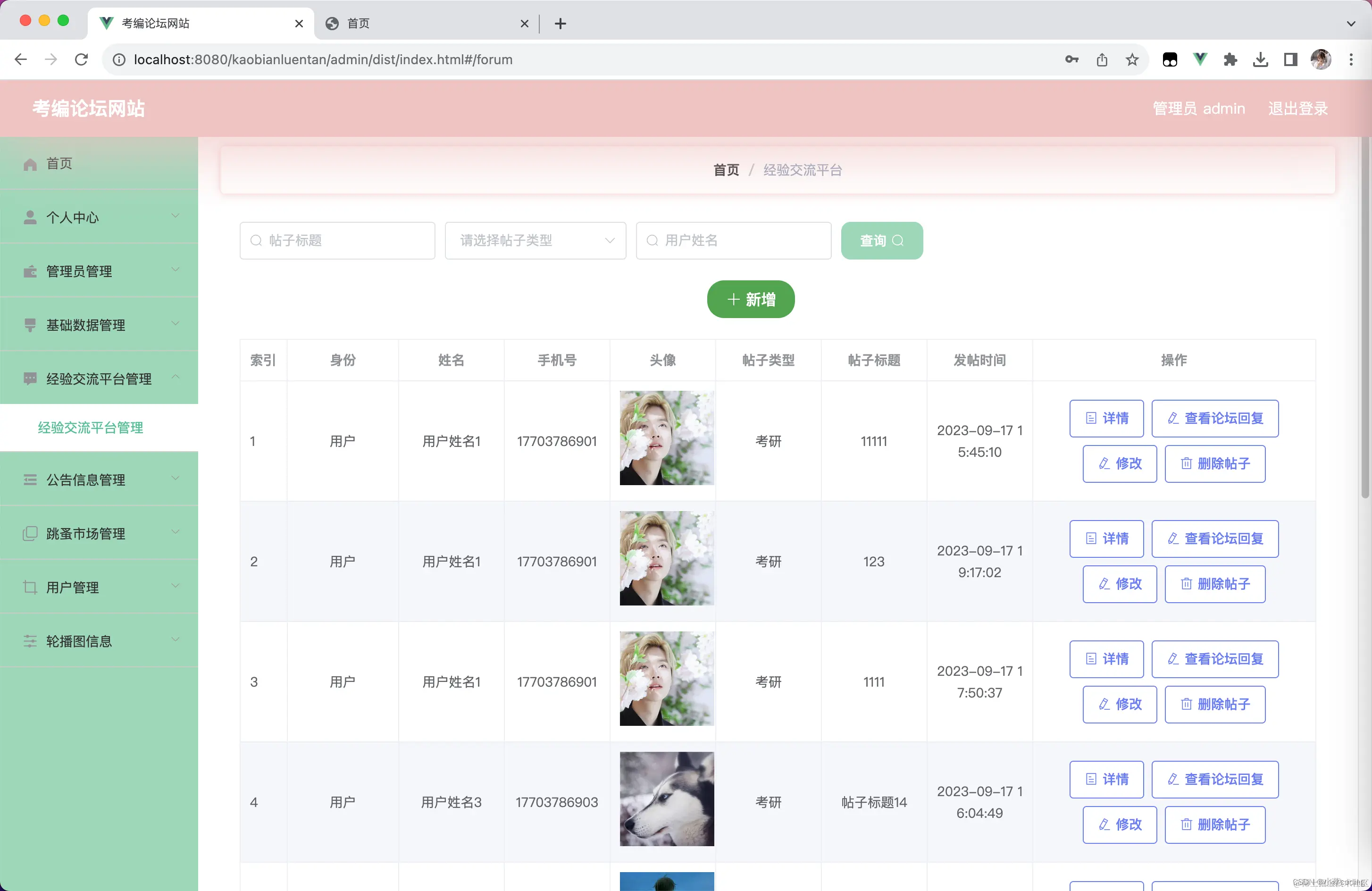
Task: Click the 帖子标题 search input
Action: tap(337, 241)
